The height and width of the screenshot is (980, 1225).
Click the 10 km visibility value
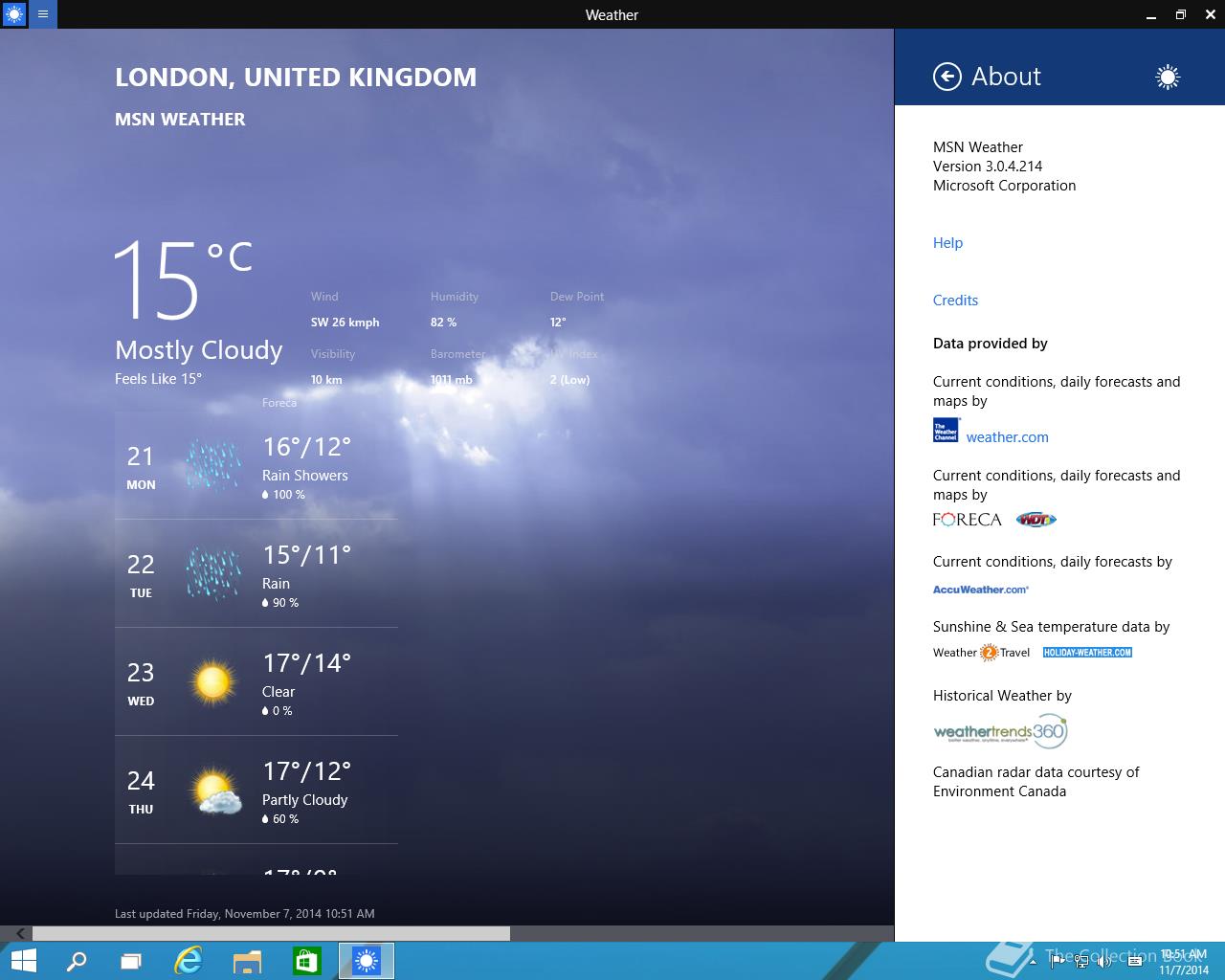(326, 380)
